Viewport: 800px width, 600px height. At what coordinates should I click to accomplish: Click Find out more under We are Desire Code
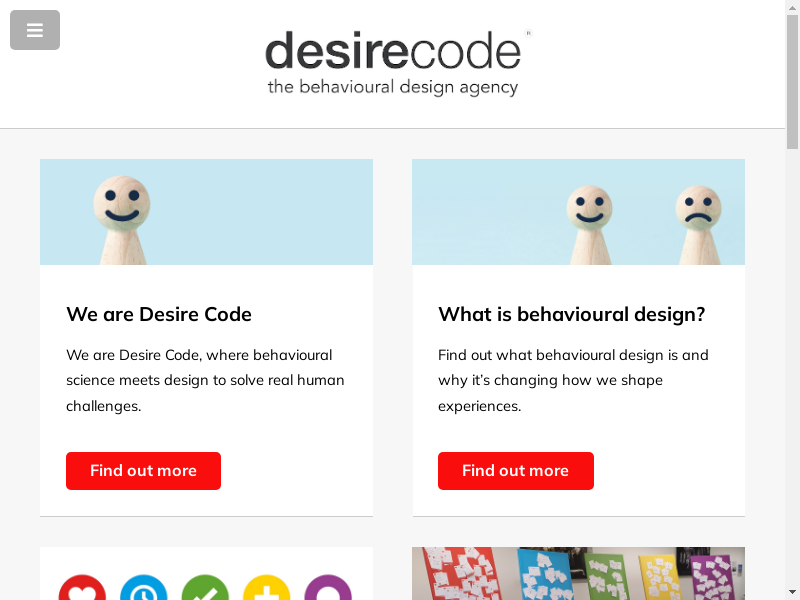143,471
